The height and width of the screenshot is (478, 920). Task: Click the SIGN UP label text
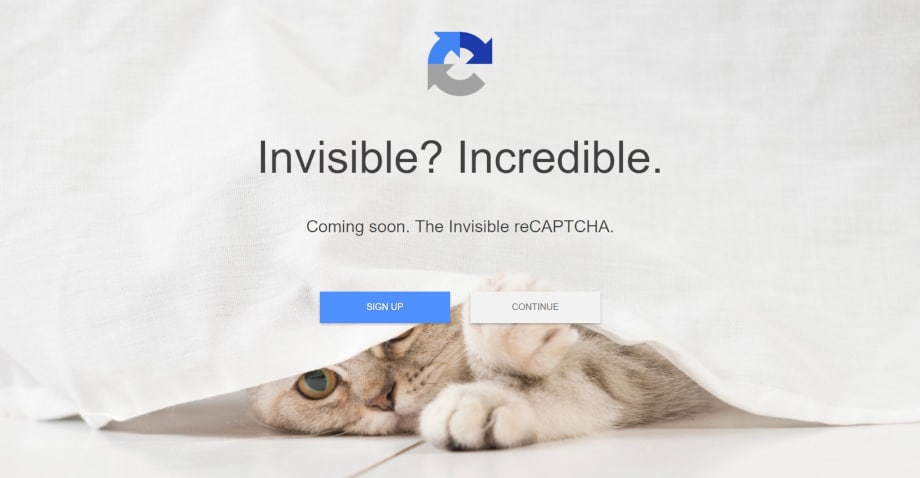click(x=385, y=307)
